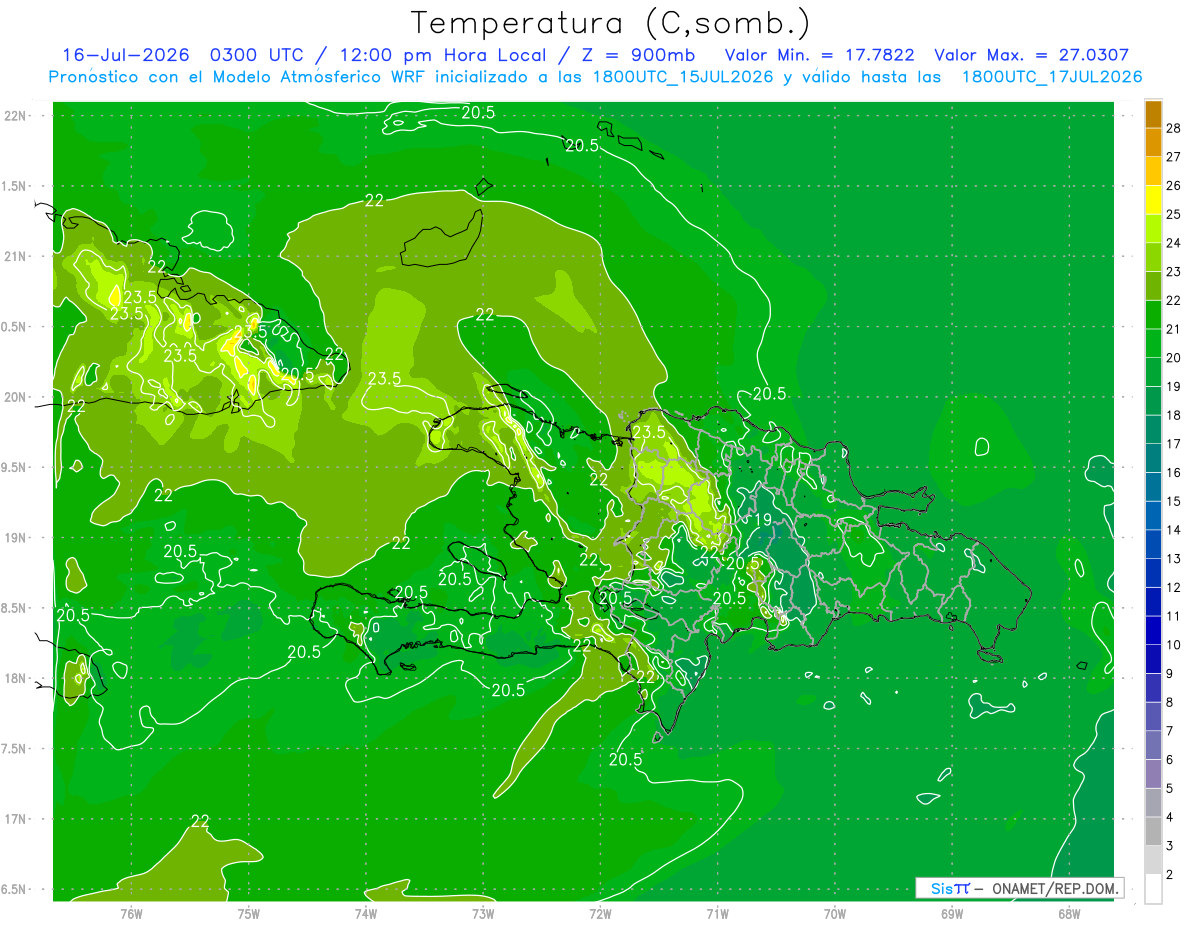The width and height of the screenshot is (1200, 927).
Task: Click the "73W" longitude axis label
Action: (x=483, y=913)
